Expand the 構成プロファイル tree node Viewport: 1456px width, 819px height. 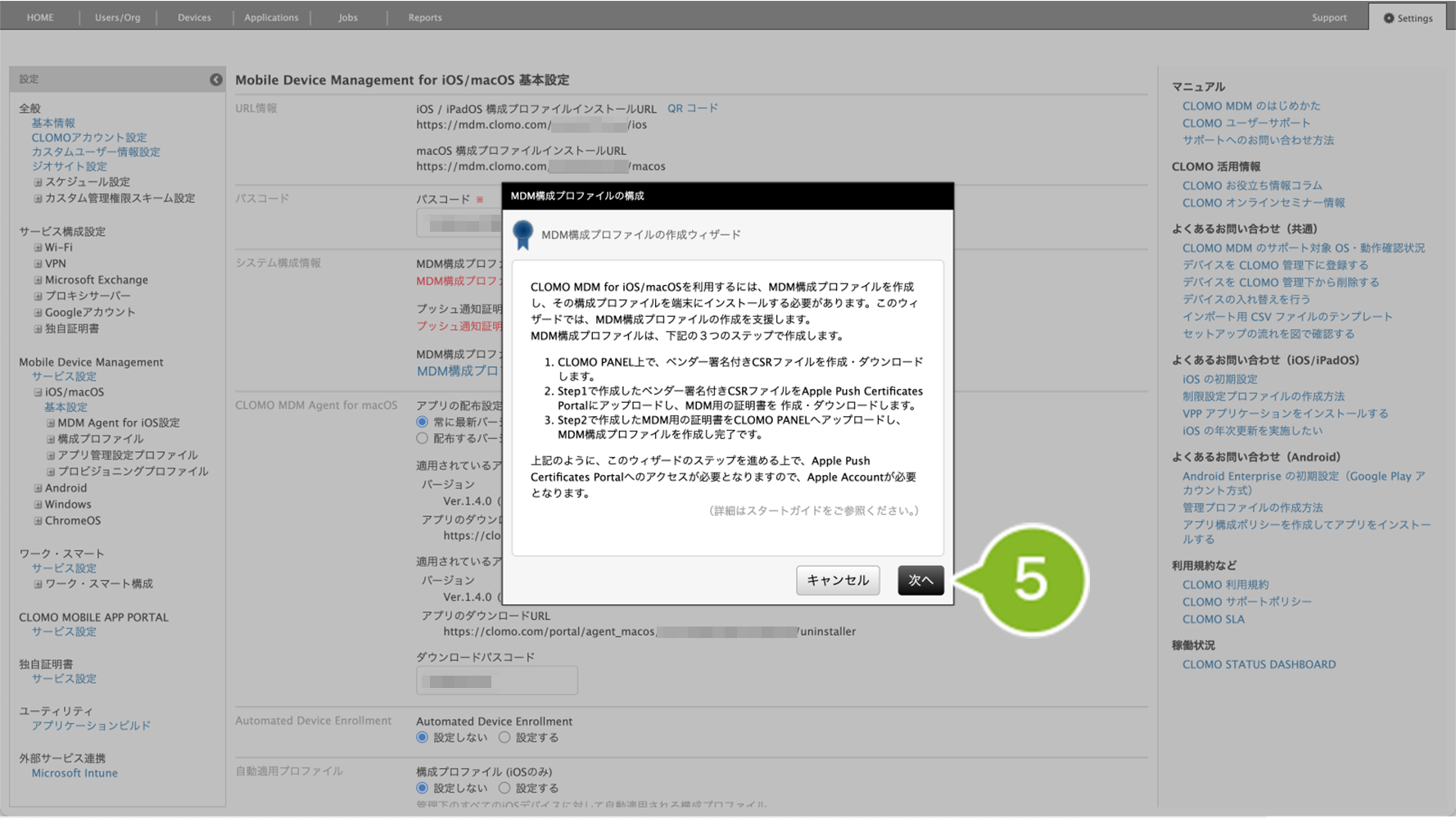51,439
